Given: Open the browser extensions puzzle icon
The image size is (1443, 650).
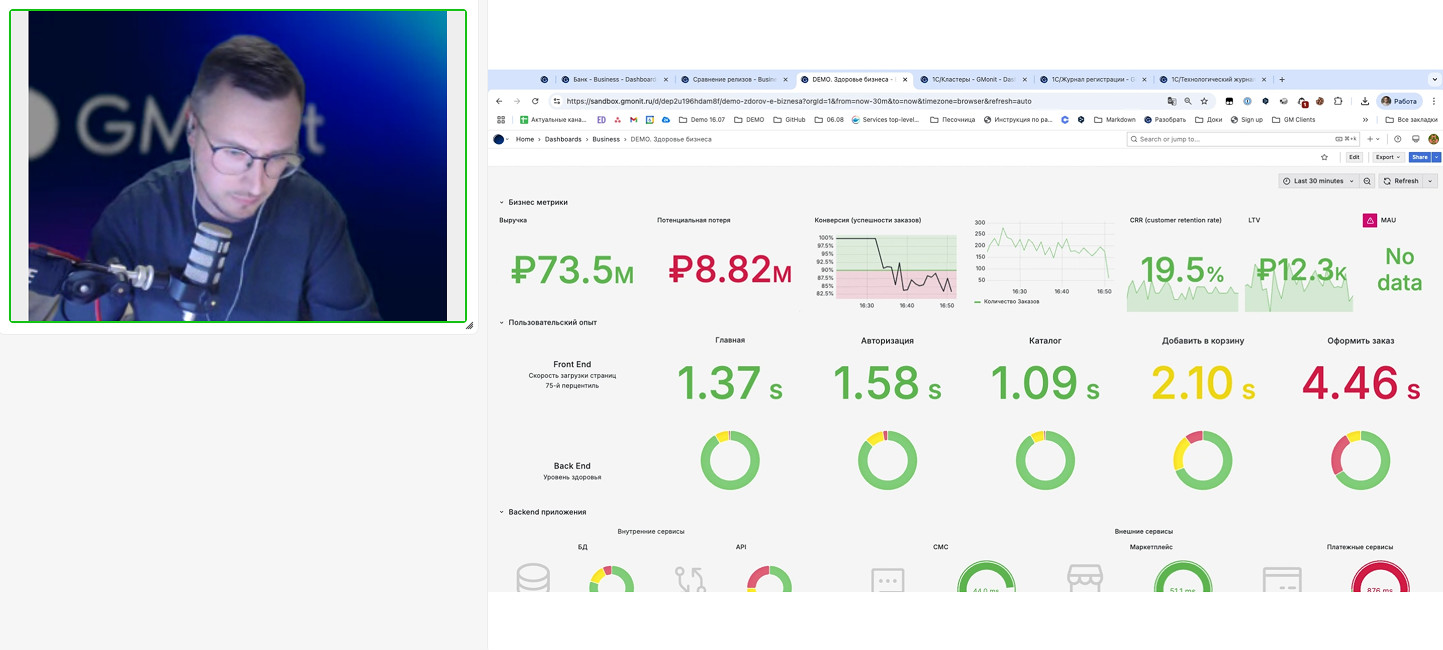Looking at the screenshot, I should pyautogui.click(x=1338, y=101).
